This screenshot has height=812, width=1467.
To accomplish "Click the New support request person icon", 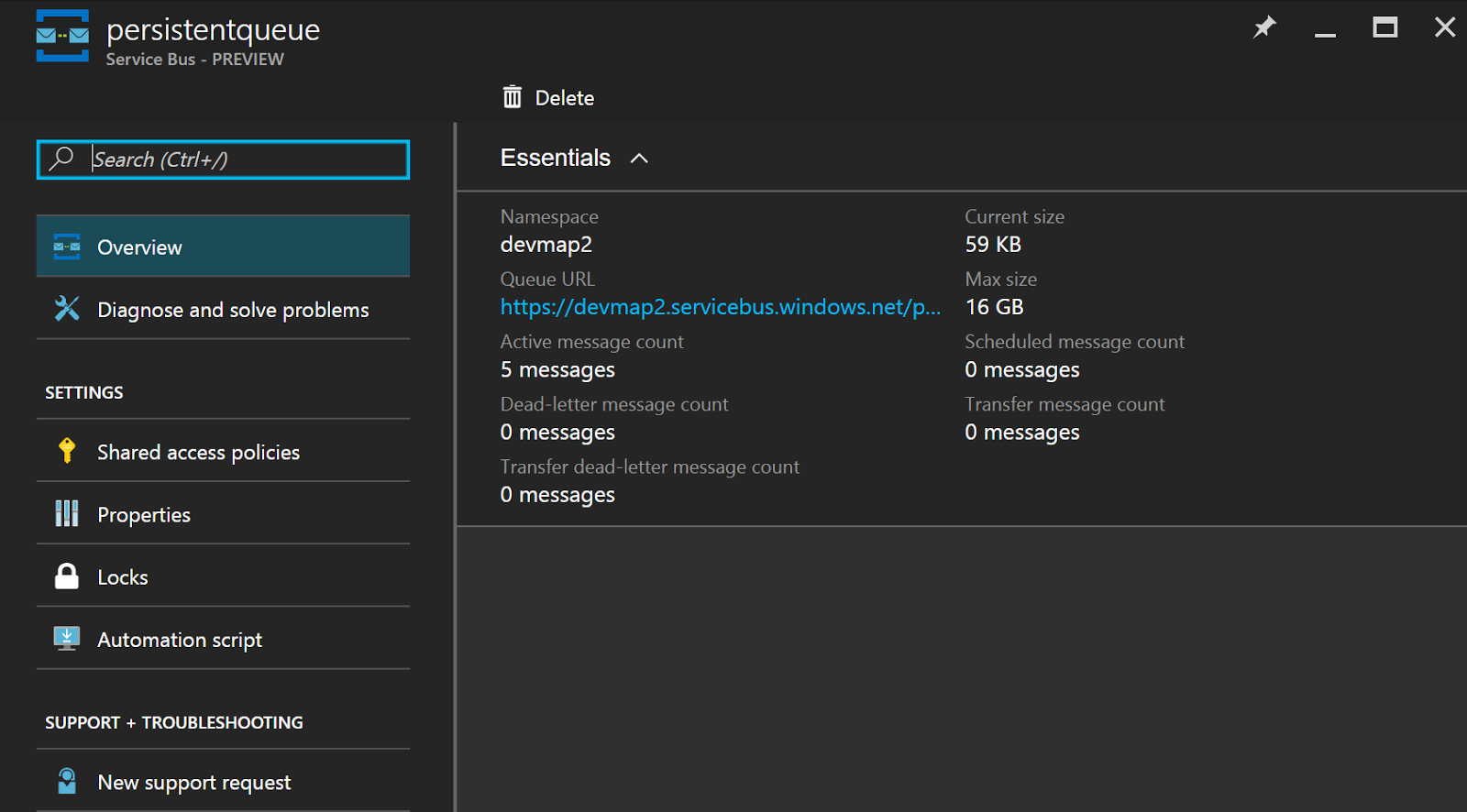I will 67,782.
